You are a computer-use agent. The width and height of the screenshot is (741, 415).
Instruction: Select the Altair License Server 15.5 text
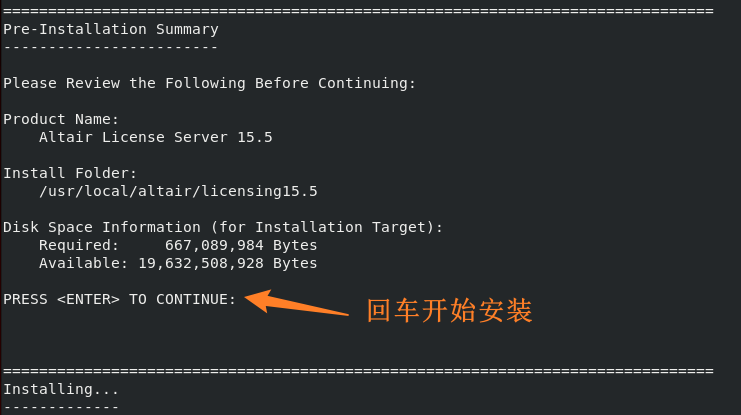click(155, 137)
